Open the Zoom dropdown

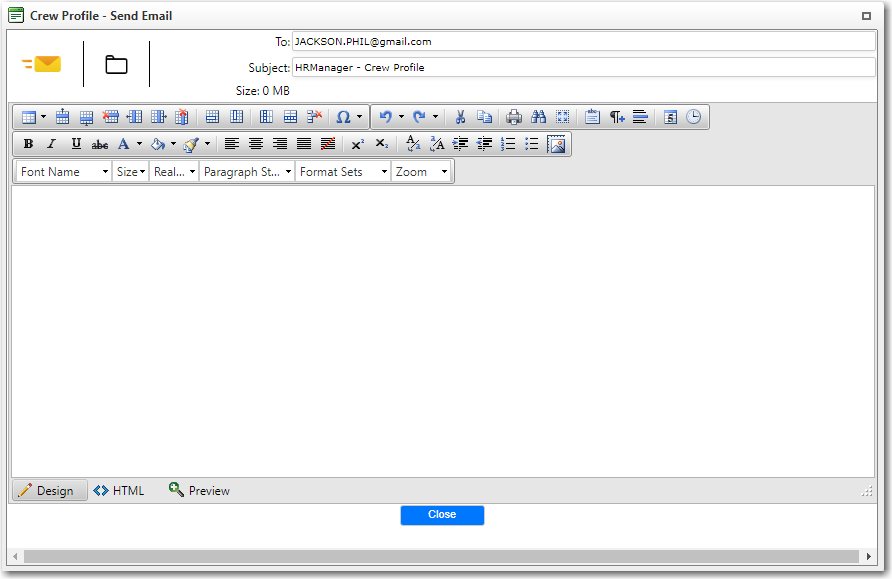421,172
